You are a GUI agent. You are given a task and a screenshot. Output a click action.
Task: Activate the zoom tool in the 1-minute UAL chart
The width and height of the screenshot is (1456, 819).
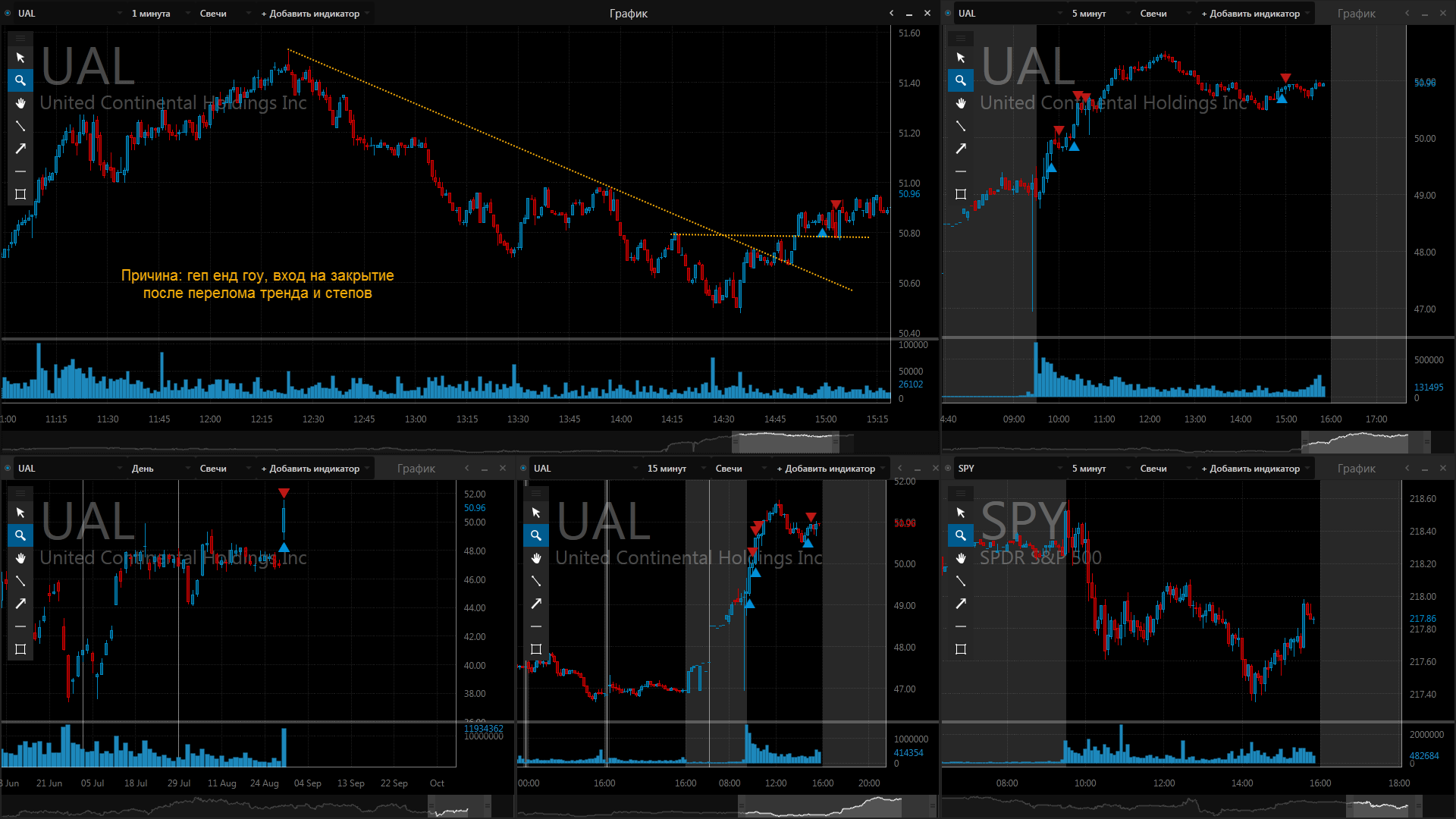tap(20, 80)
